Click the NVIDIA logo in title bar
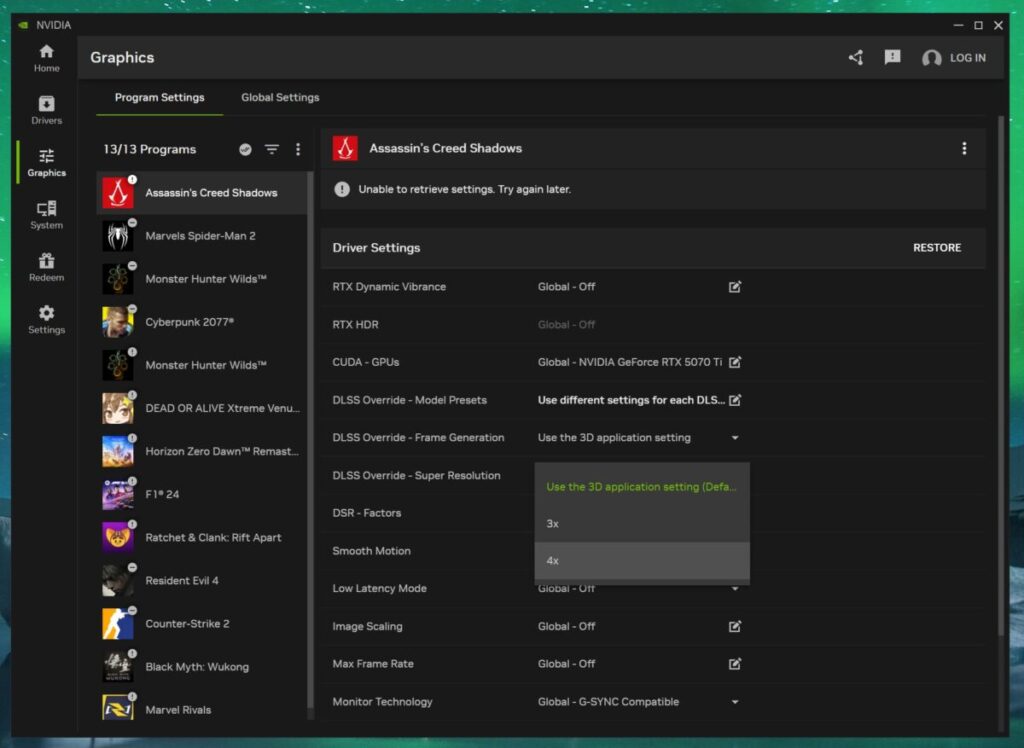Viewport: 1024px width, 748px height. [x=24, y=25]
